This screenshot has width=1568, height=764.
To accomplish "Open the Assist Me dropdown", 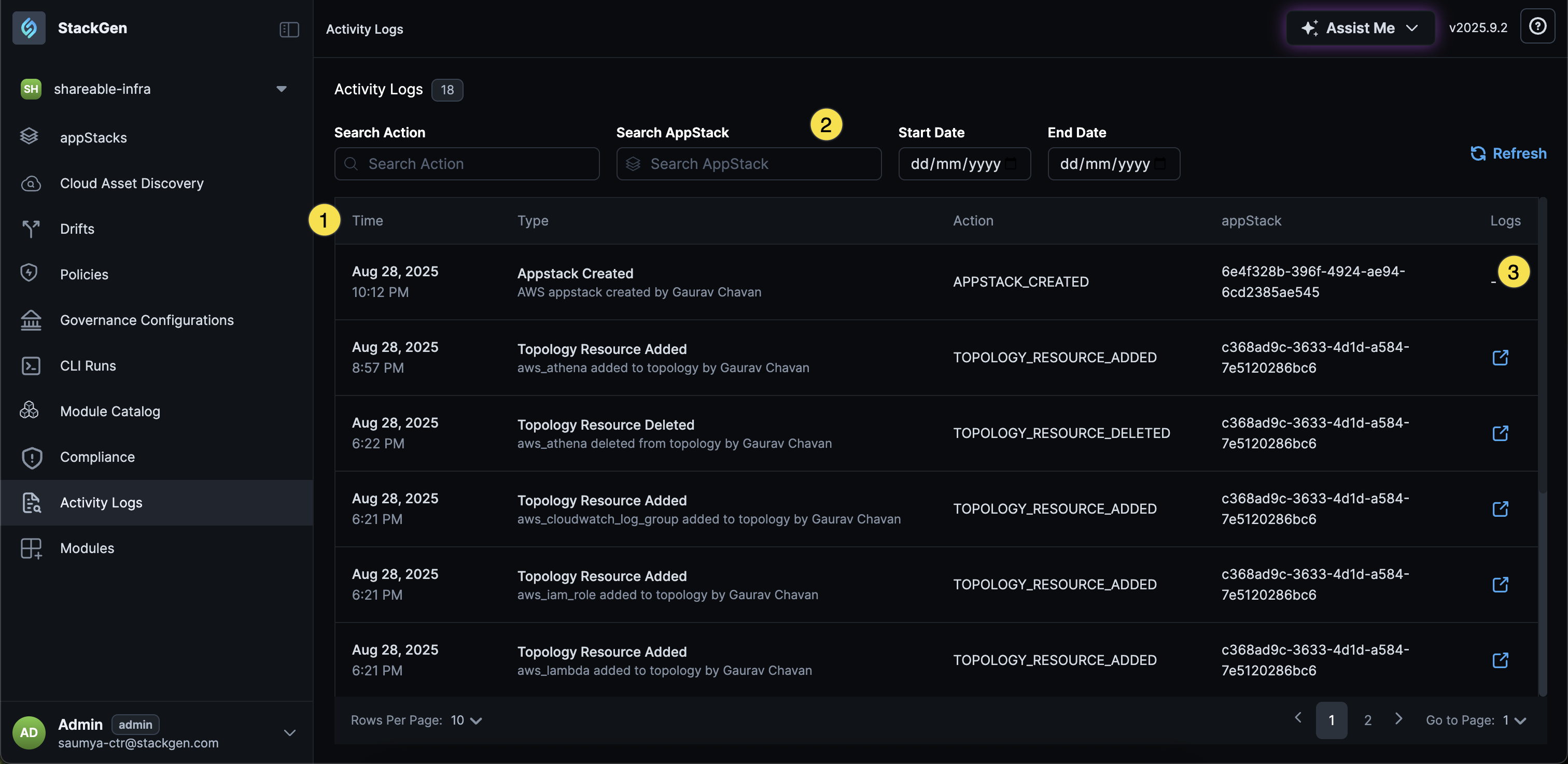I will point(1361,28).
